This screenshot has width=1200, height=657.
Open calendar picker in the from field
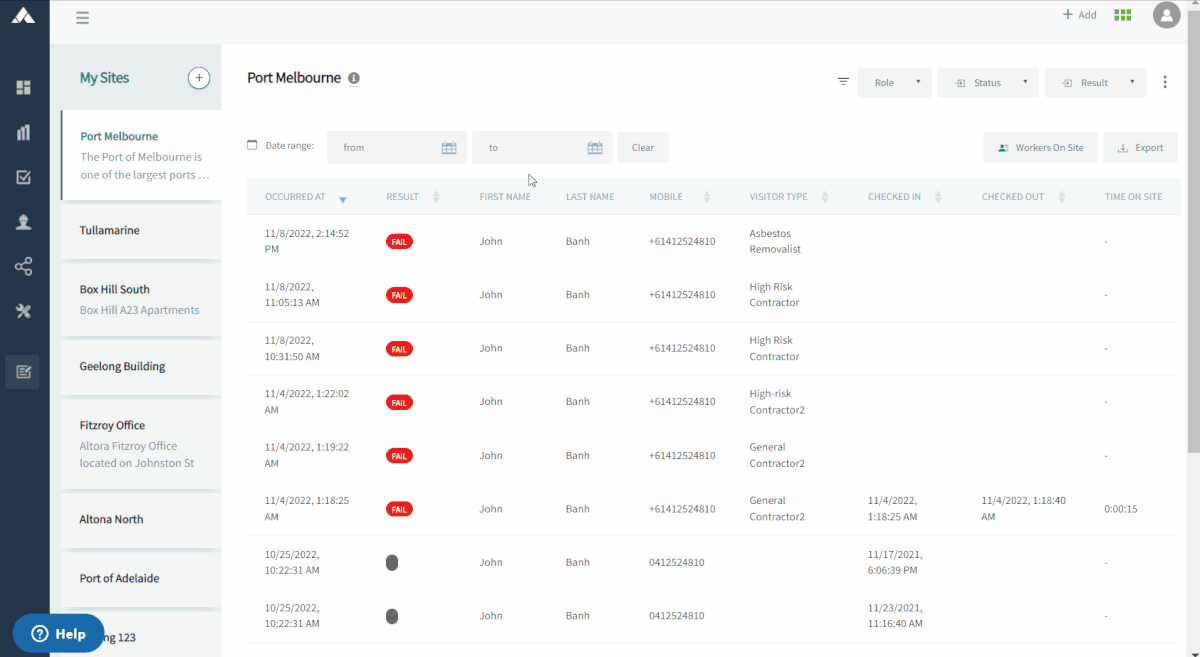[449, 148]
